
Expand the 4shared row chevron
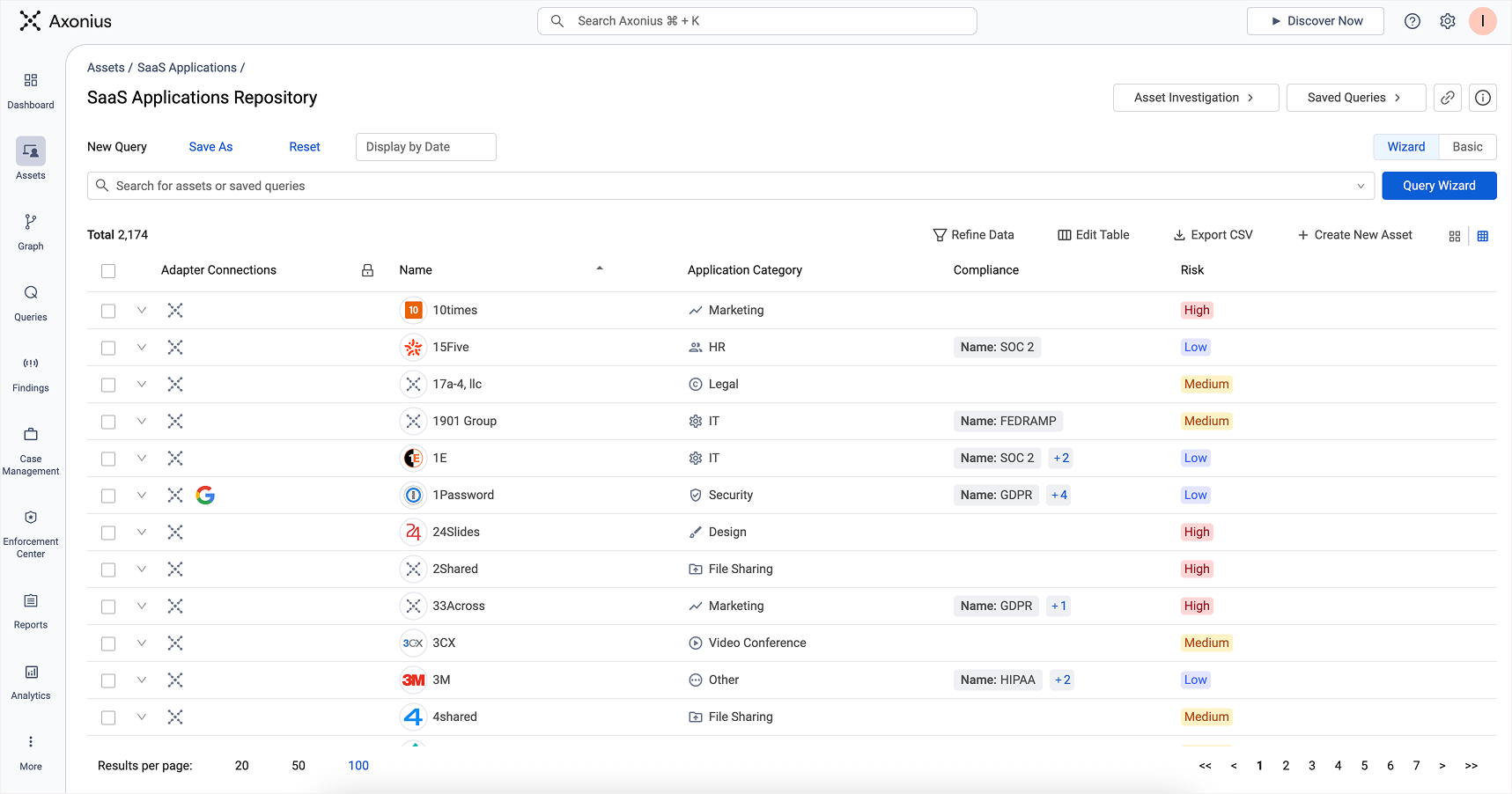coord(141,717)
